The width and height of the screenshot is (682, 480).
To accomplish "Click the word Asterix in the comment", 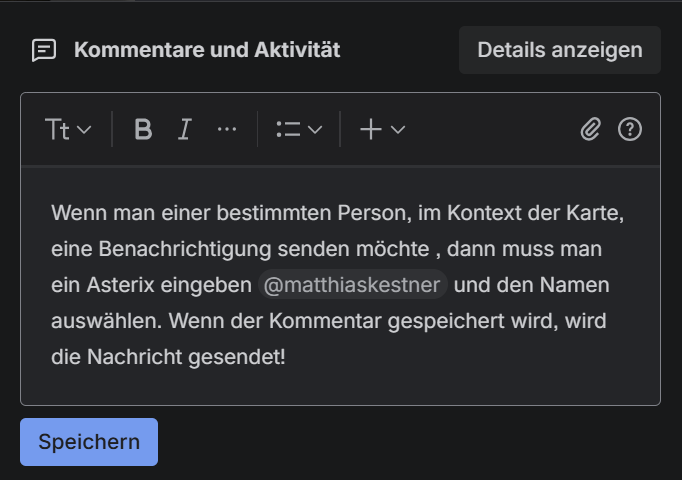I will pos(114,285).
